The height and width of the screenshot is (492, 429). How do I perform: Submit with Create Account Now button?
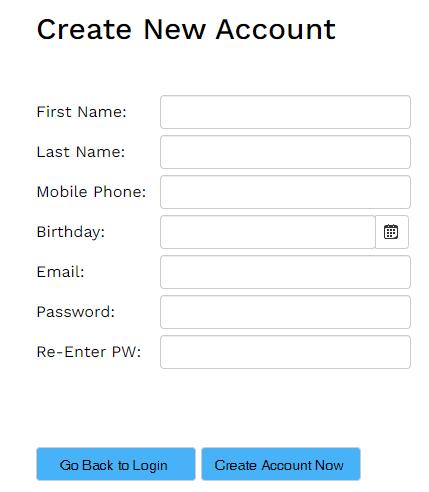(281, 464)
